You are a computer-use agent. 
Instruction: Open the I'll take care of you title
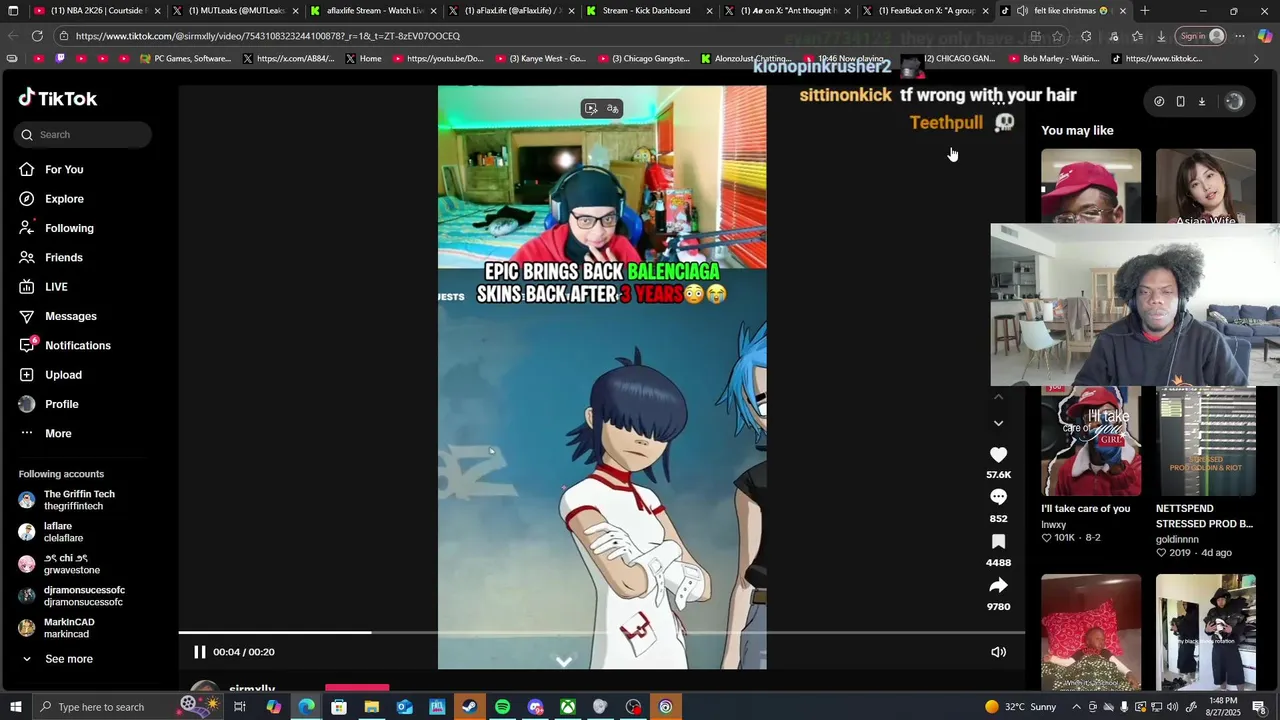click(x=1086, y=508)
